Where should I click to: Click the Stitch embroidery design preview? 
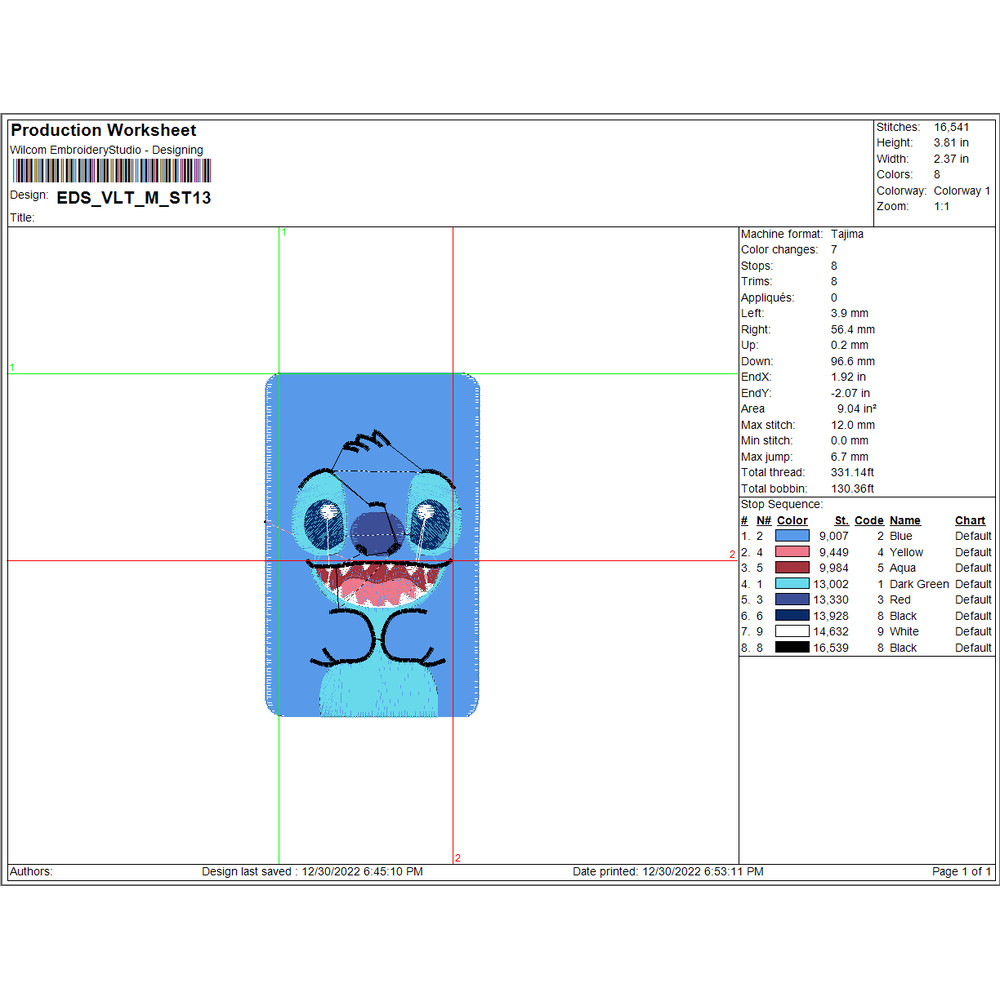coord(373,545)
